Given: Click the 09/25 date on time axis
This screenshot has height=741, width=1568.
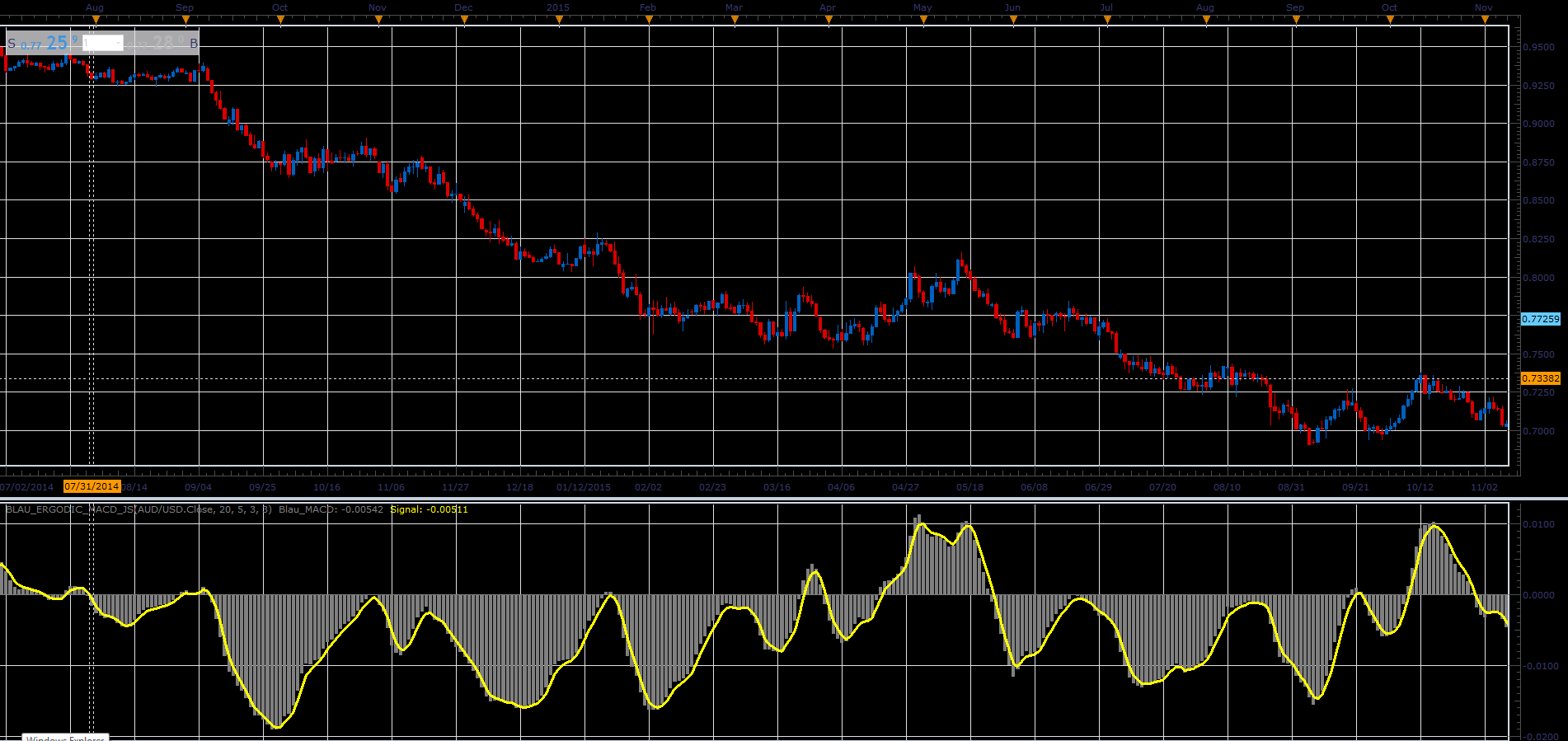Looking at the screenshot, I should (x=262, y=487).
